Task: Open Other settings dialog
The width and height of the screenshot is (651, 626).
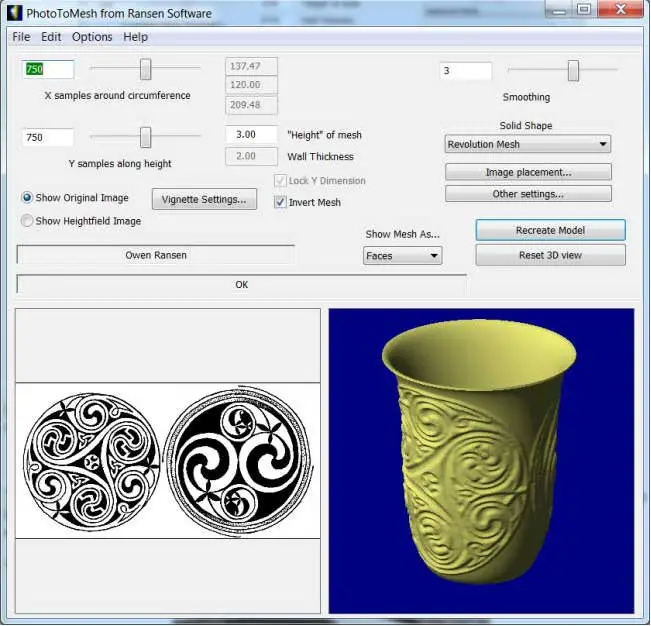Action: [527, 194]
